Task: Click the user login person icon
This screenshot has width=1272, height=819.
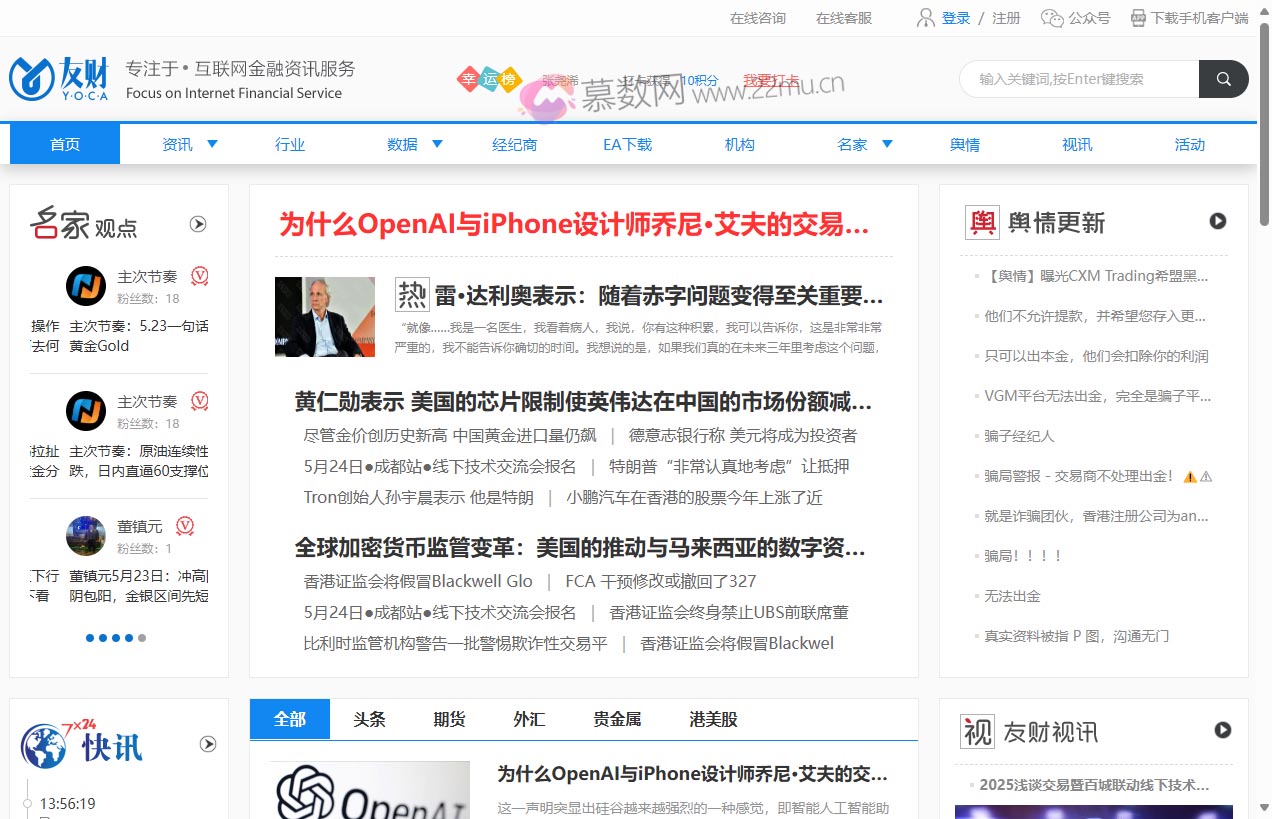Action: [926, 17]
